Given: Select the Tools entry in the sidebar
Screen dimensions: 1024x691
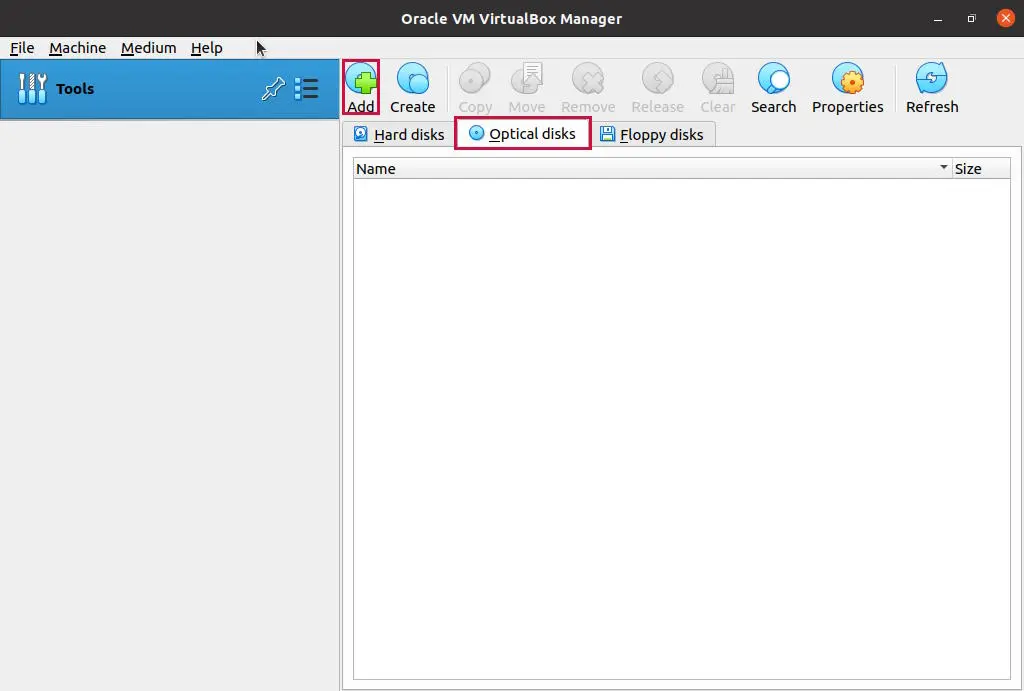Looking at the screenshot, I should (75, 88).
